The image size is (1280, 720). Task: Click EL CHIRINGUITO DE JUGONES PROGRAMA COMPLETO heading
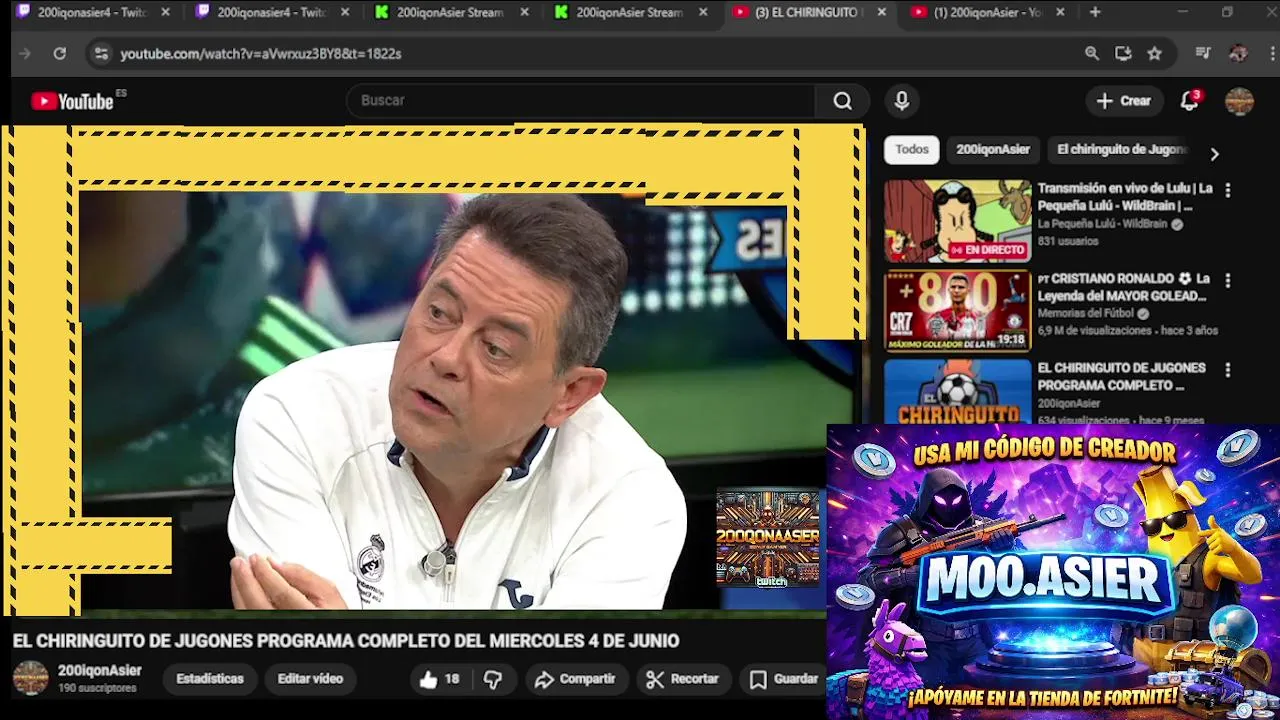click(x=346, y=641)
